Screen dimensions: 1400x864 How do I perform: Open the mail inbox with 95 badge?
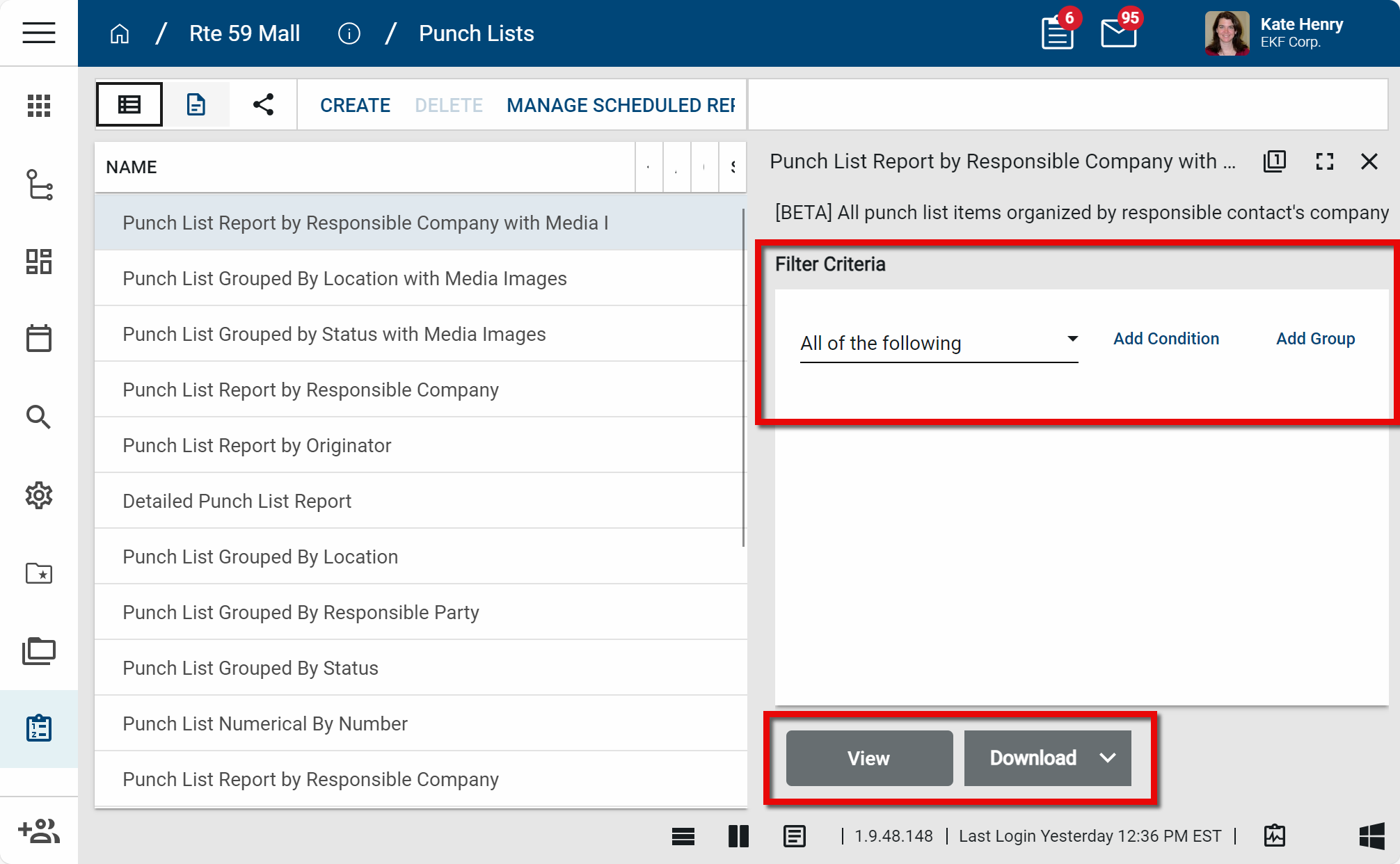click(1118, 33)
